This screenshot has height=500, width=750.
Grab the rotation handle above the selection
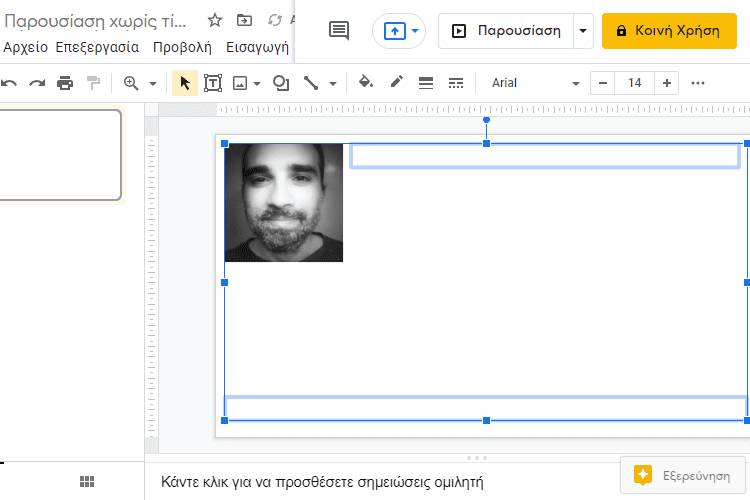[486, 120]
